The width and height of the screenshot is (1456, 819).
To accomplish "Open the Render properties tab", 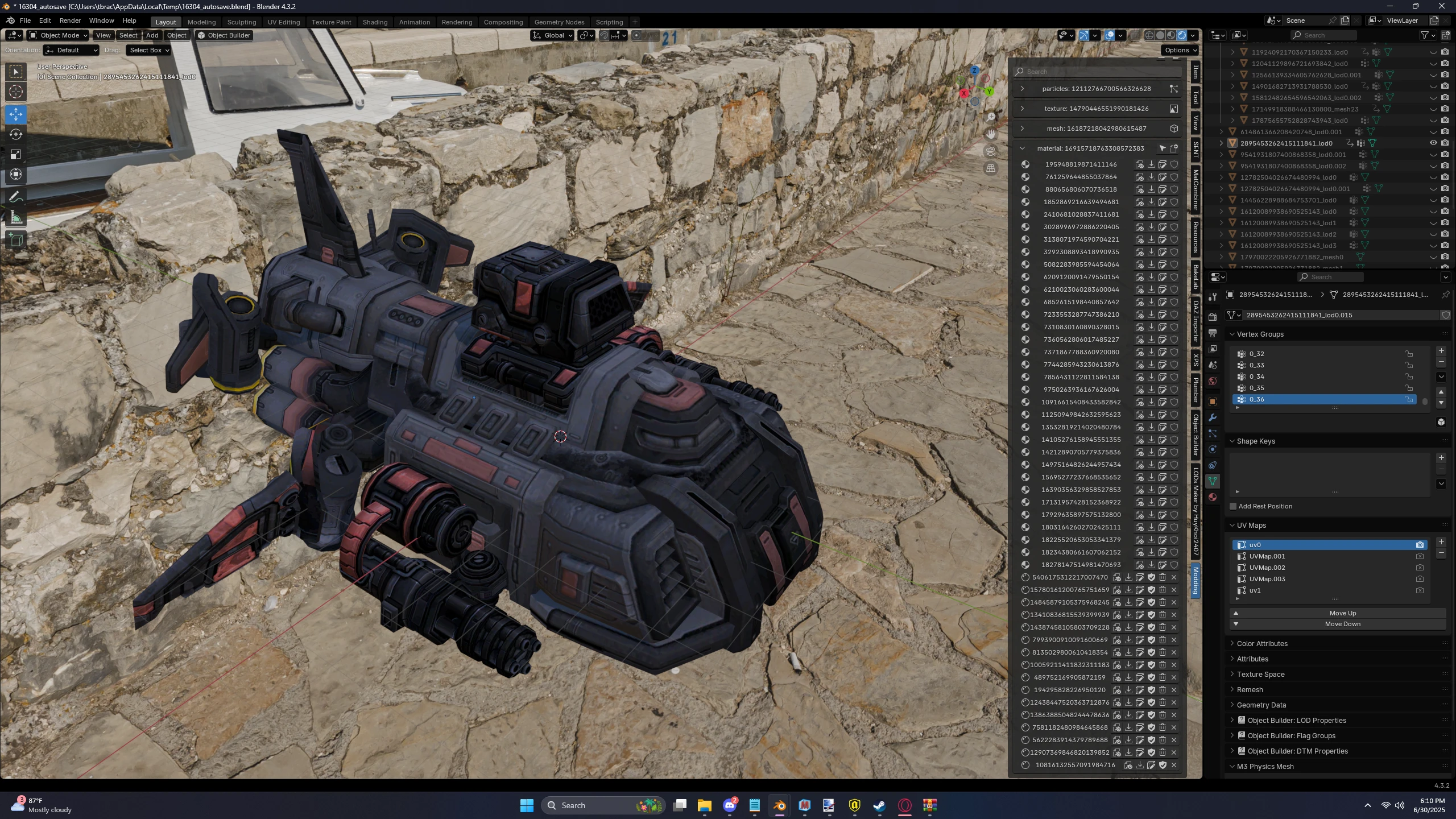I will 1213,317.
